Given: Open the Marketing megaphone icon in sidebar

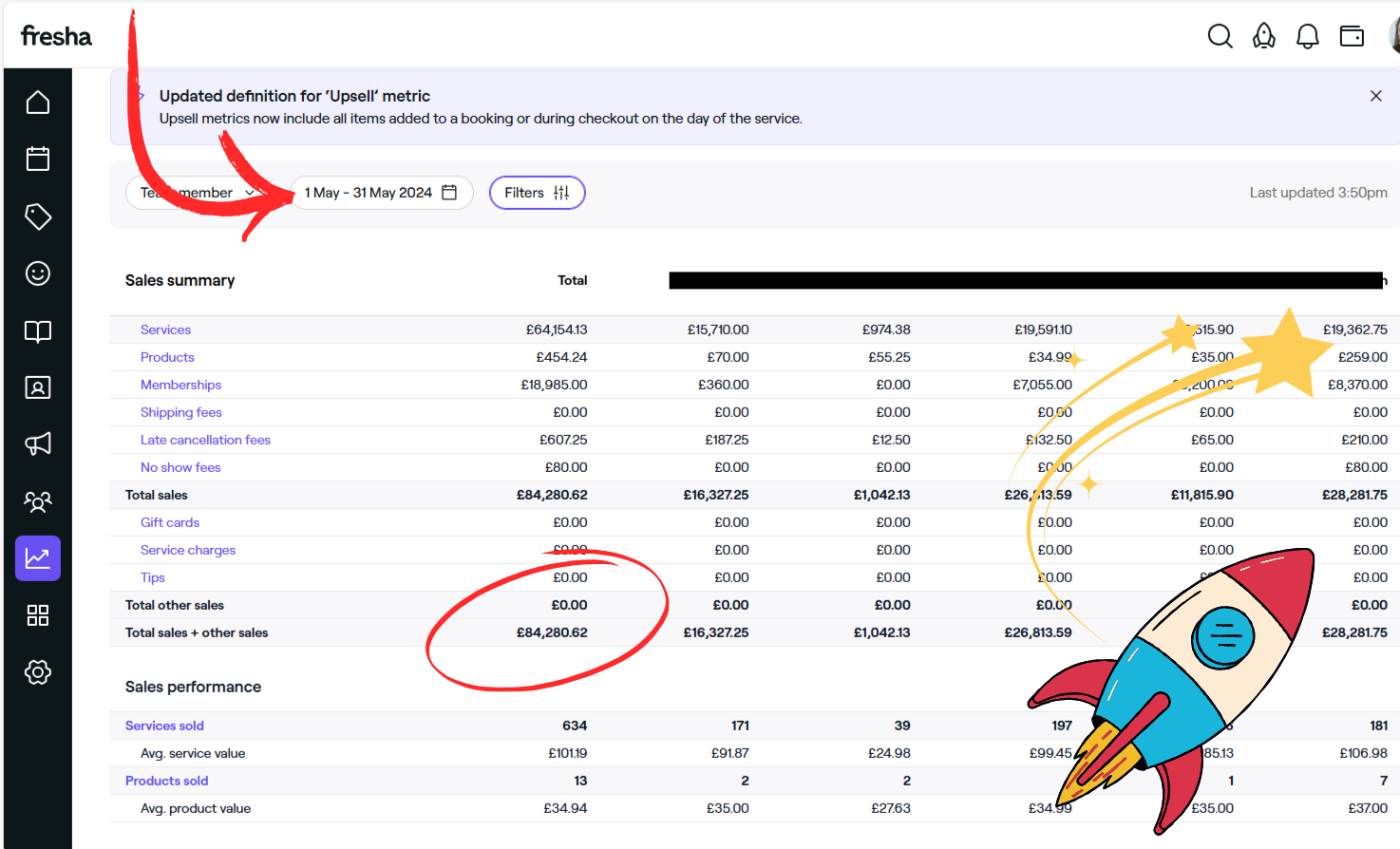Looking at the screenshot, I should pyautogui.click(x=38, y=443).
